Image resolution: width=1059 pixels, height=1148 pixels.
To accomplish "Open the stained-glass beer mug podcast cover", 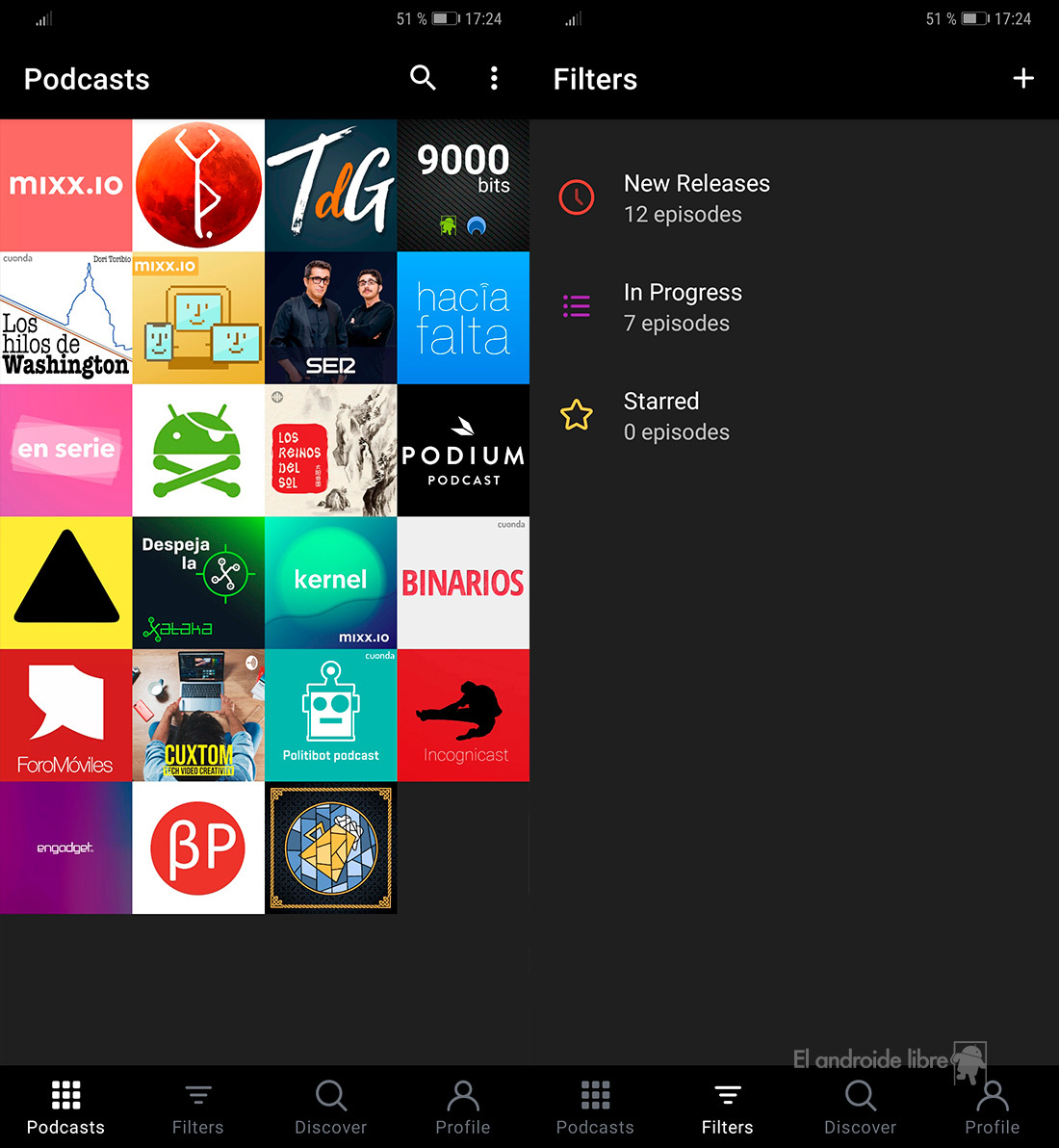I will [331, 848].
